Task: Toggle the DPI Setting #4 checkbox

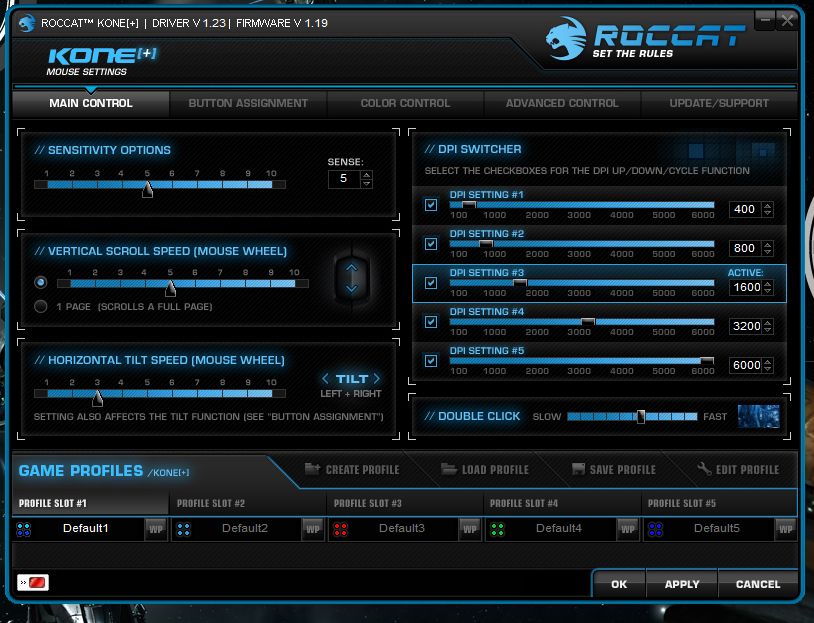Action: click(x=431, y=321)
